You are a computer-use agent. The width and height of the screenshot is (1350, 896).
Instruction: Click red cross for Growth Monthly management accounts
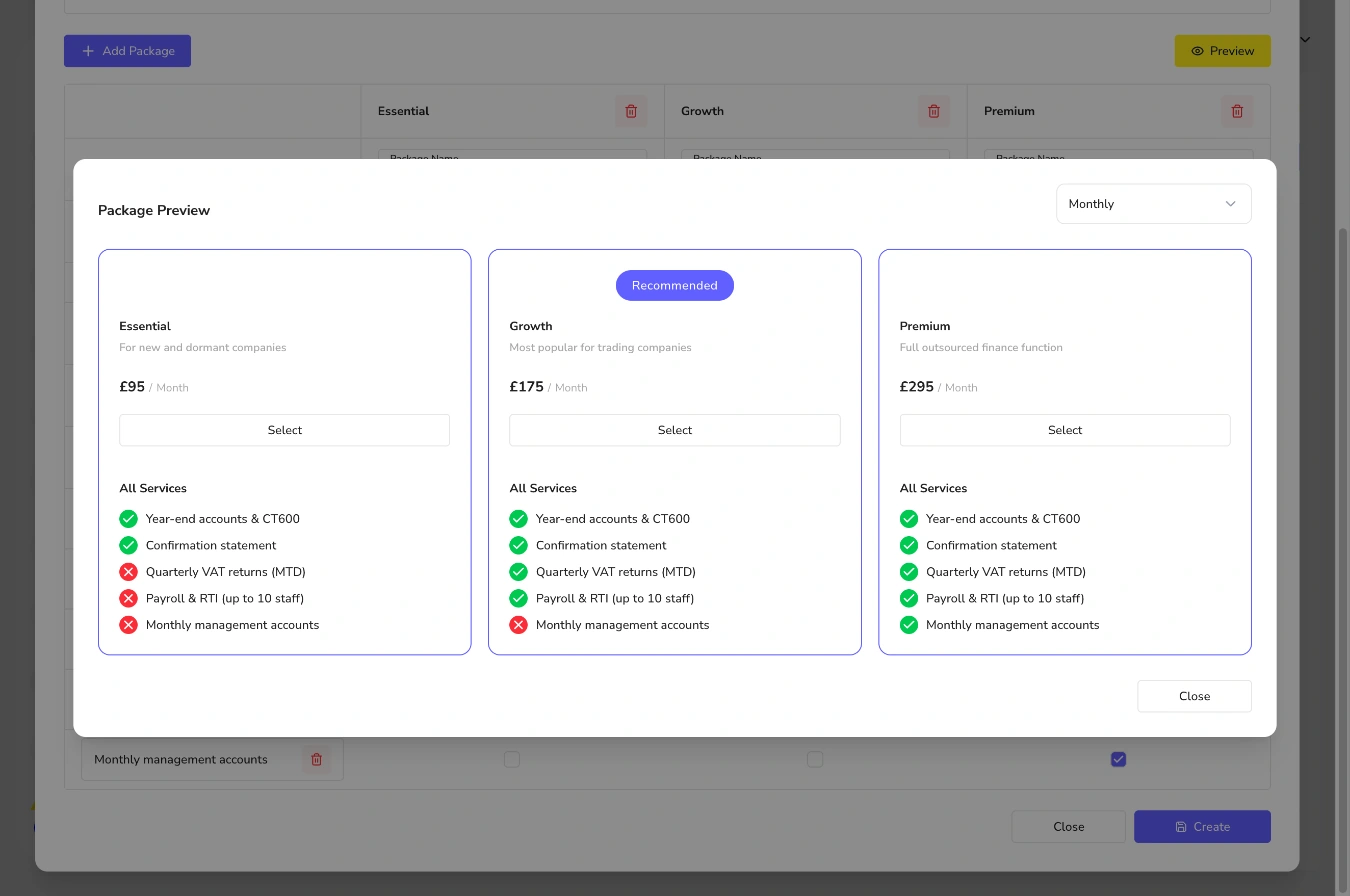point(518,625)
